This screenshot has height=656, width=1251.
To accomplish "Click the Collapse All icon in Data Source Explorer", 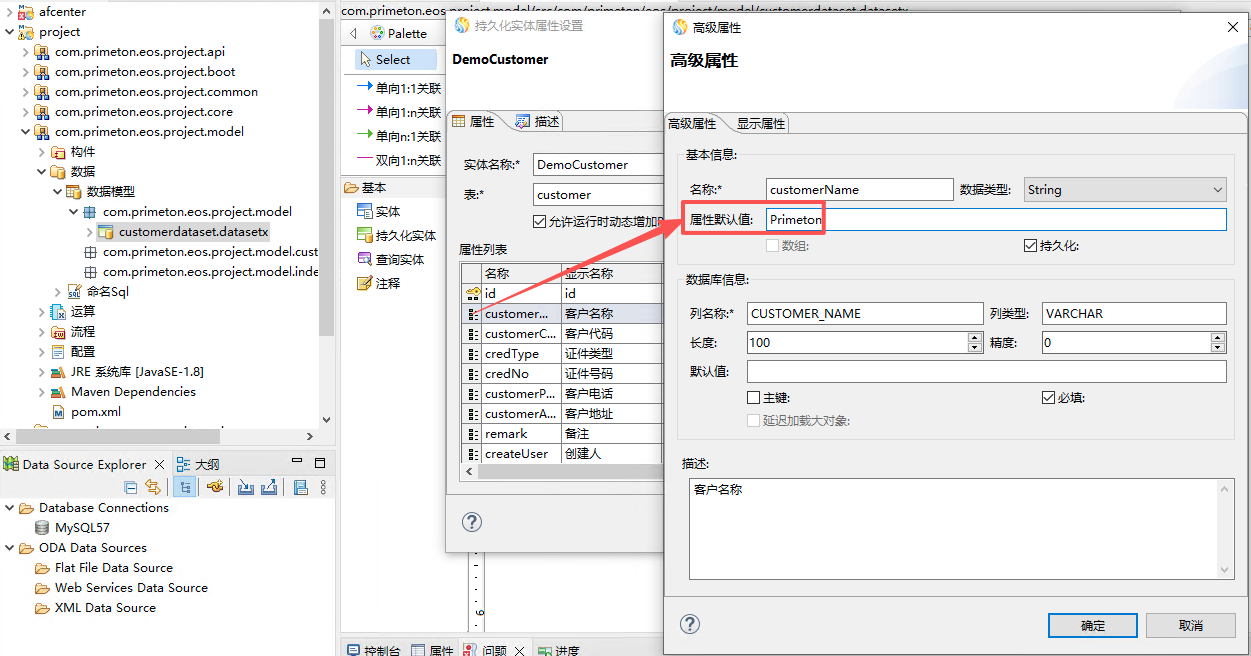I will click(x=130, y=487).
